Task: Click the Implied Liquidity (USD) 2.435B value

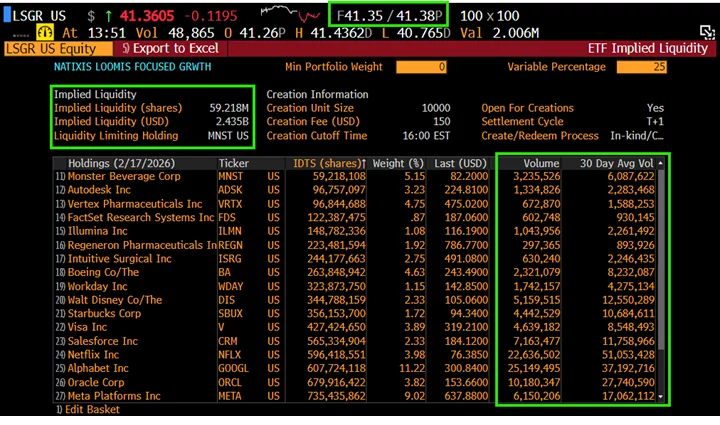Action: 232,122
